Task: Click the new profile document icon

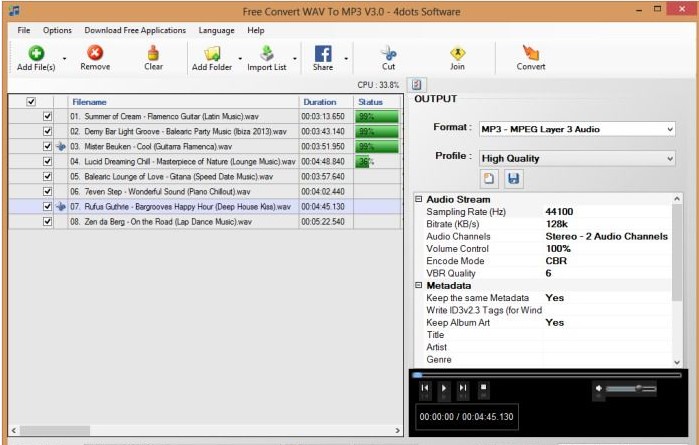Action: [489, 179]
